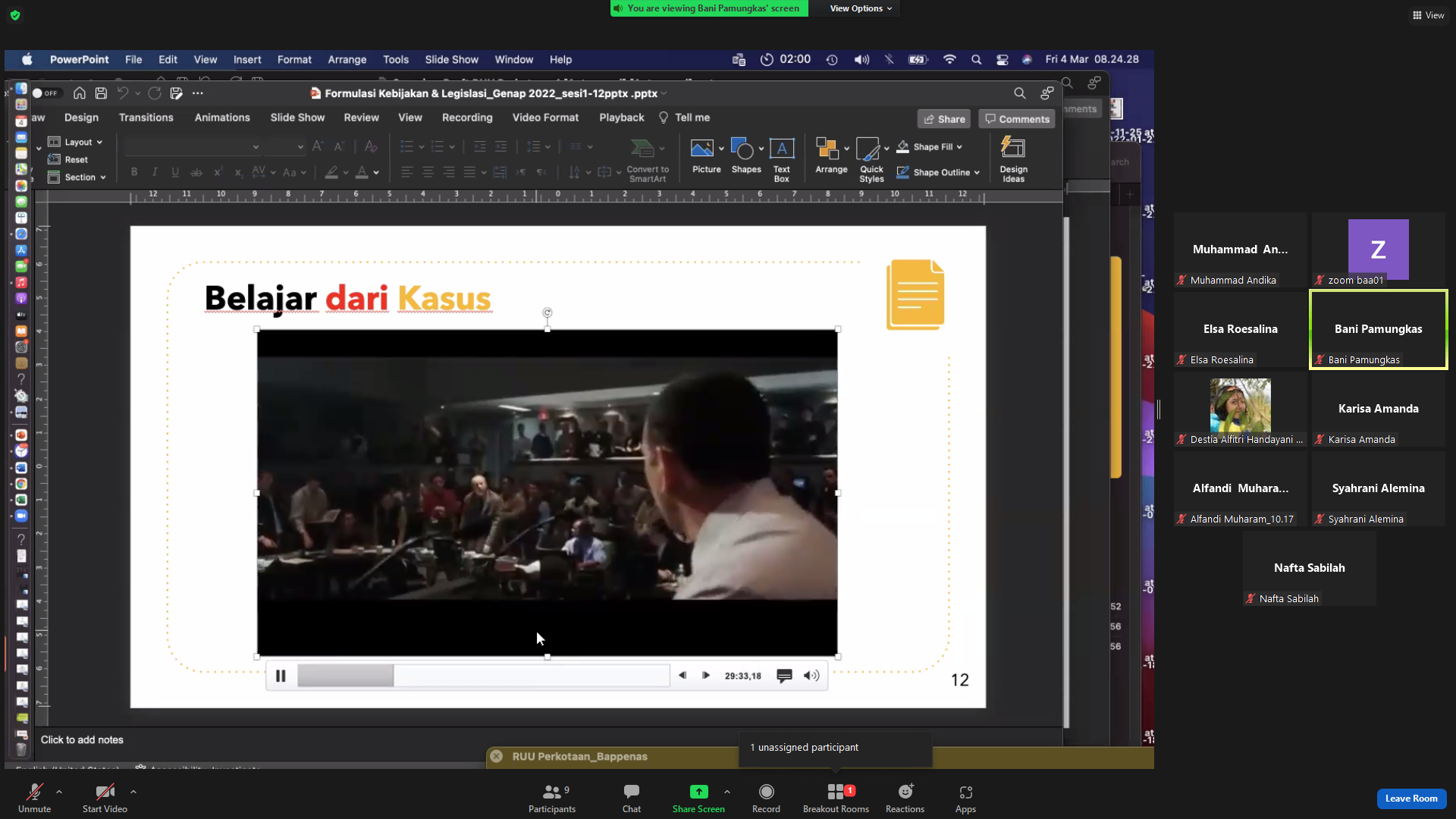Viewport: 1456px width, 819px height.
Task: Convert text to SmartArt
Action: click(x=648, y=160)
